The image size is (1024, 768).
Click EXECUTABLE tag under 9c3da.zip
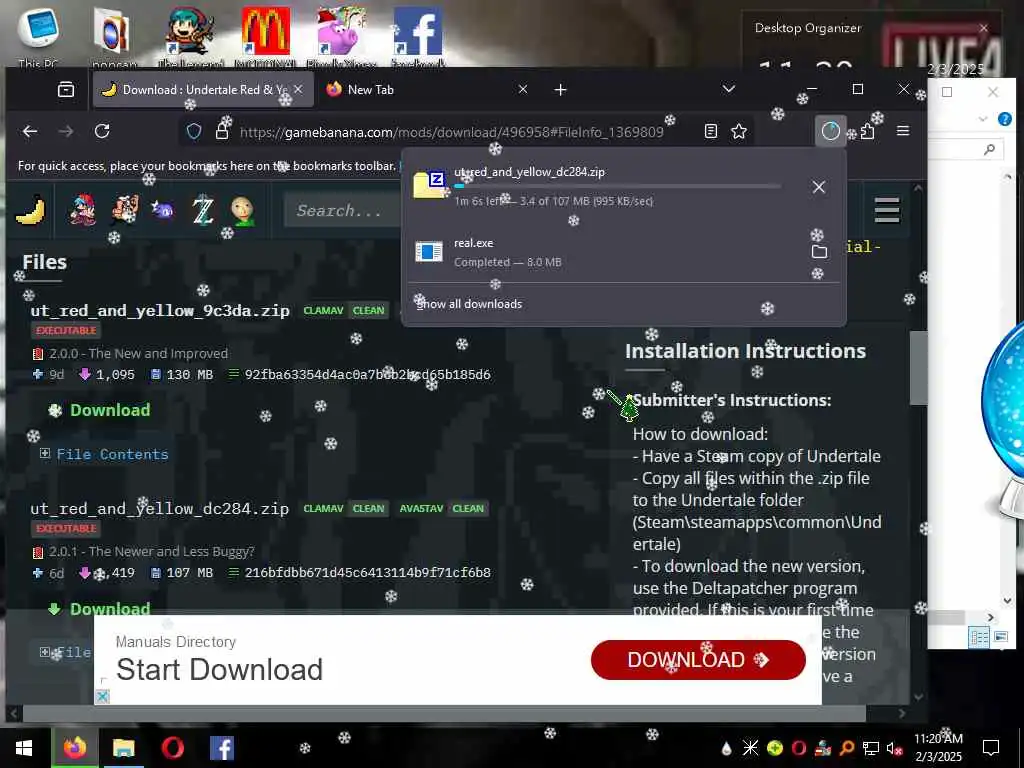coord(66,330)
